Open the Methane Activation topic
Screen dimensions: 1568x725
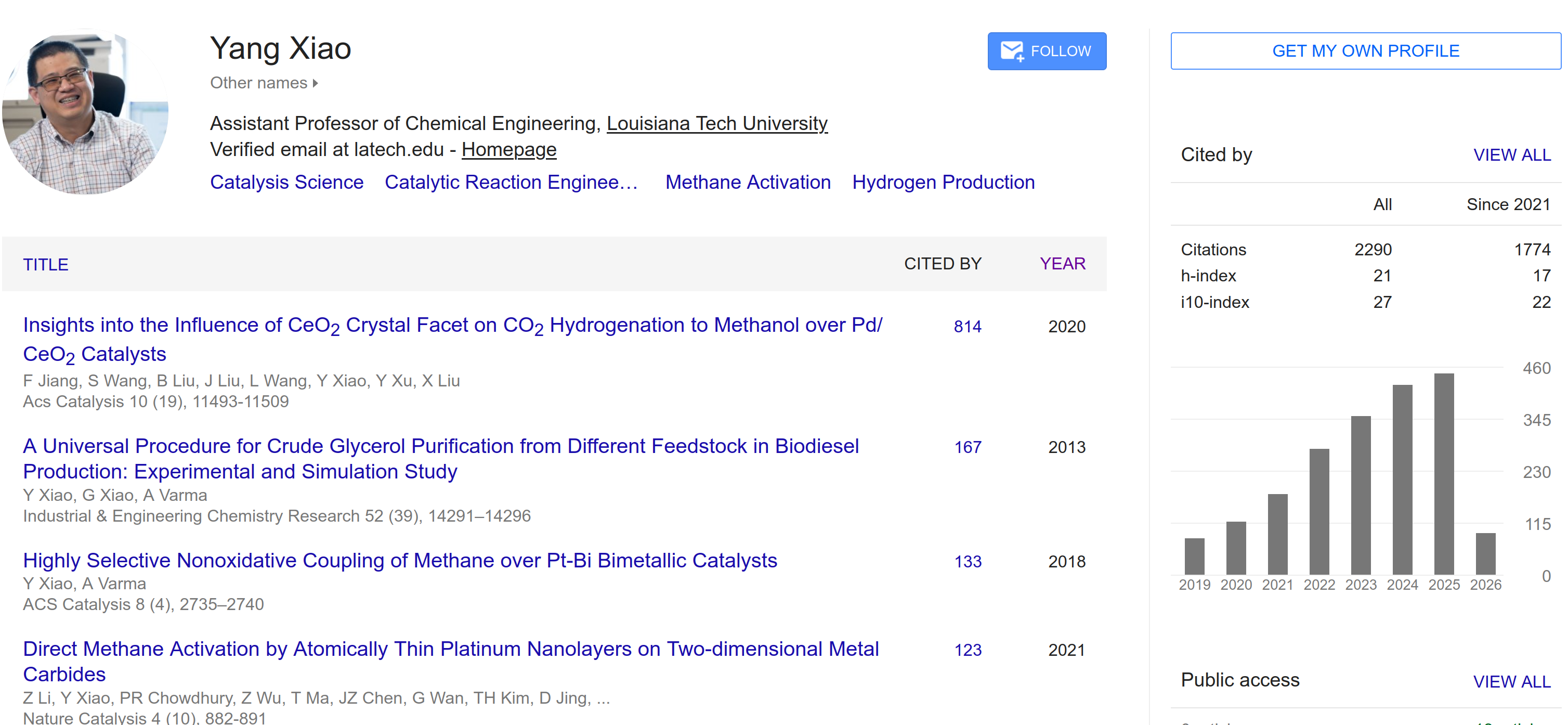747,182
